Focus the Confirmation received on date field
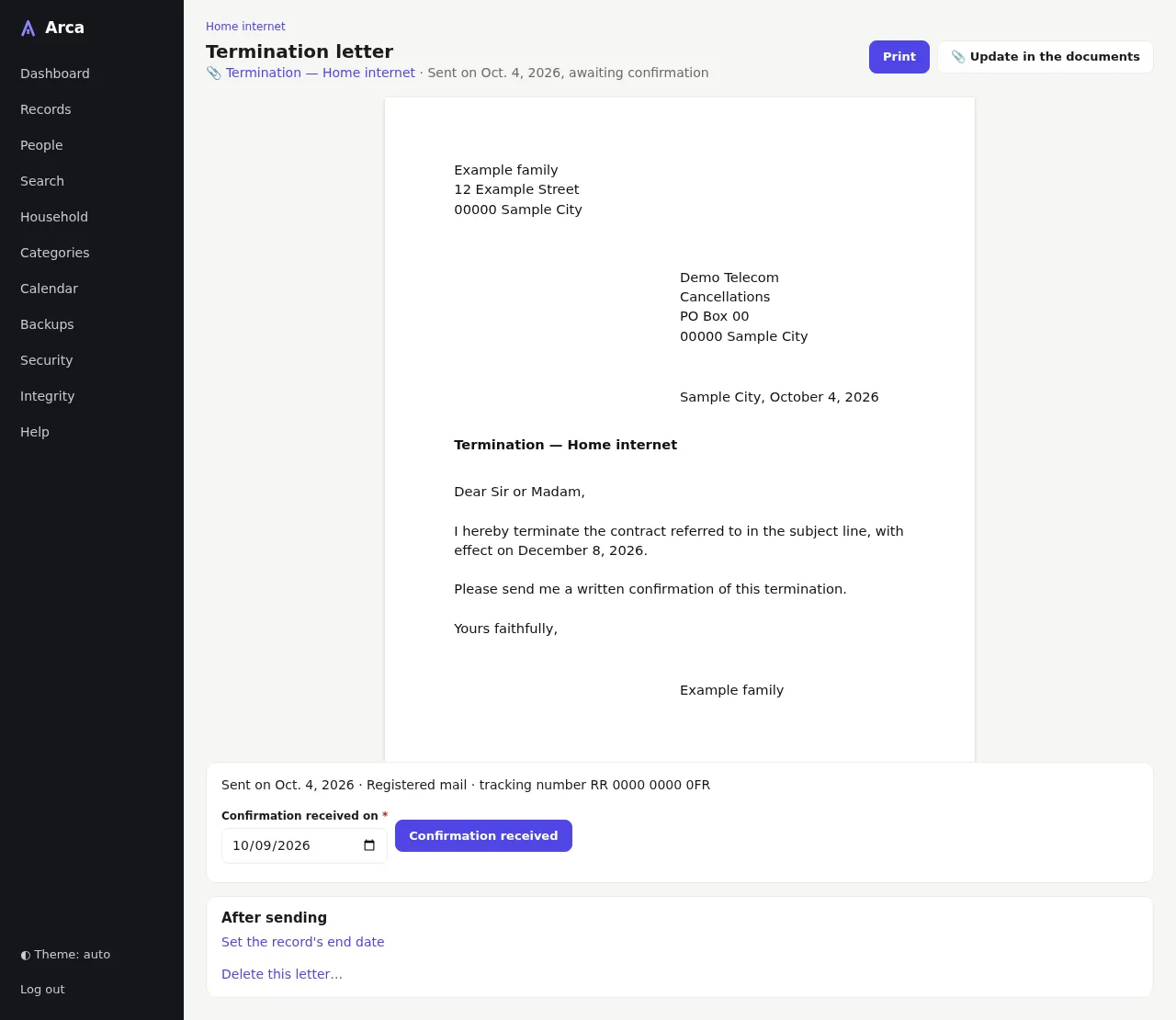Viewport: 1176px width, 1020px height. click(x=304, y=845)
